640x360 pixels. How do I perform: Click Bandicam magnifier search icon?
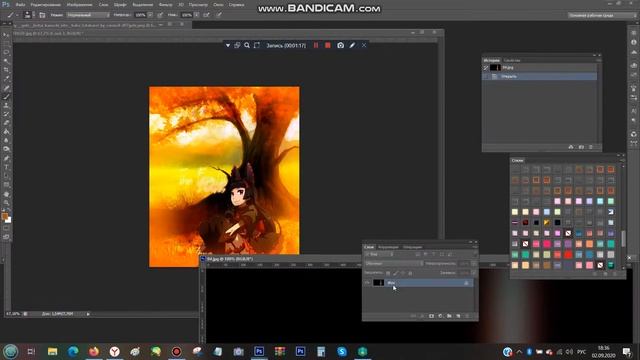point(247,45)
